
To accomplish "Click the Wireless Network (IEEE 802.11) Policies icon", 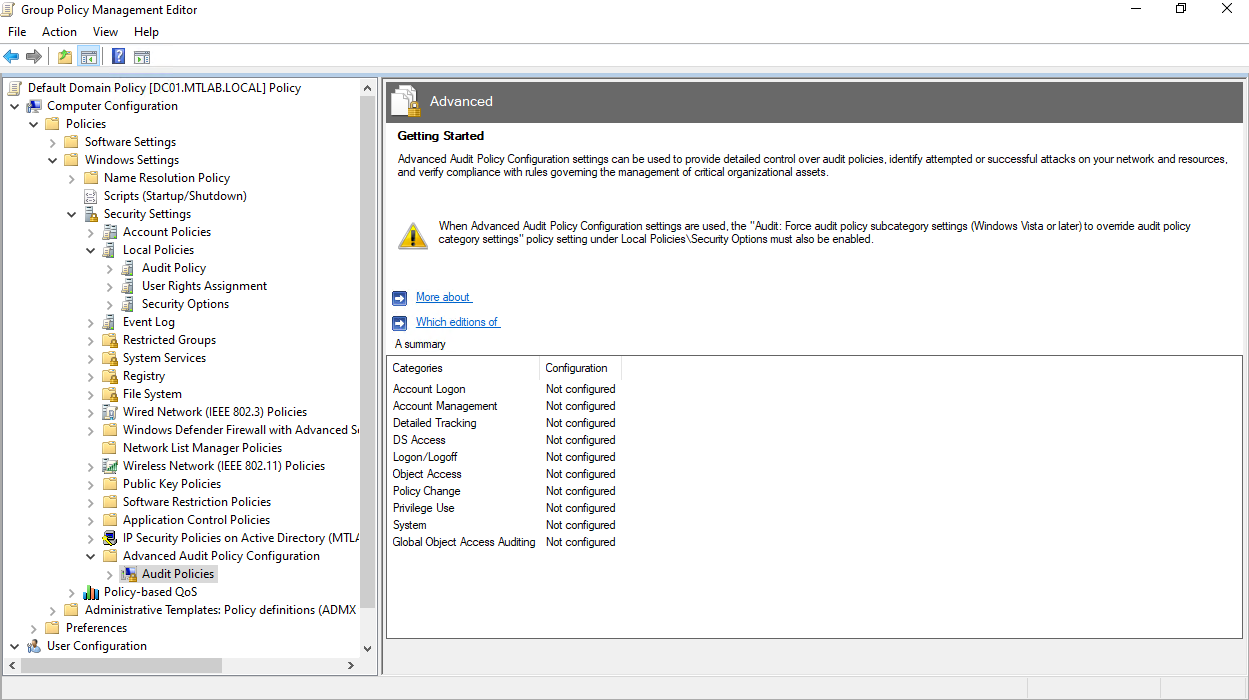I will pyautogui.click(x=110, y=466).
